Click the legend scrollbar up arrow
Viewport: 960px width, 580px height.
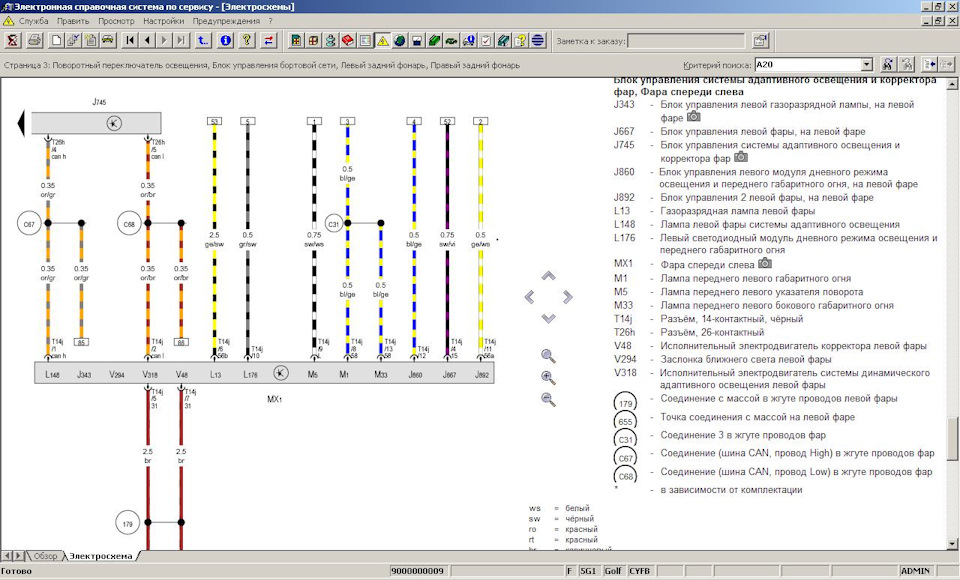coord(952,85)
